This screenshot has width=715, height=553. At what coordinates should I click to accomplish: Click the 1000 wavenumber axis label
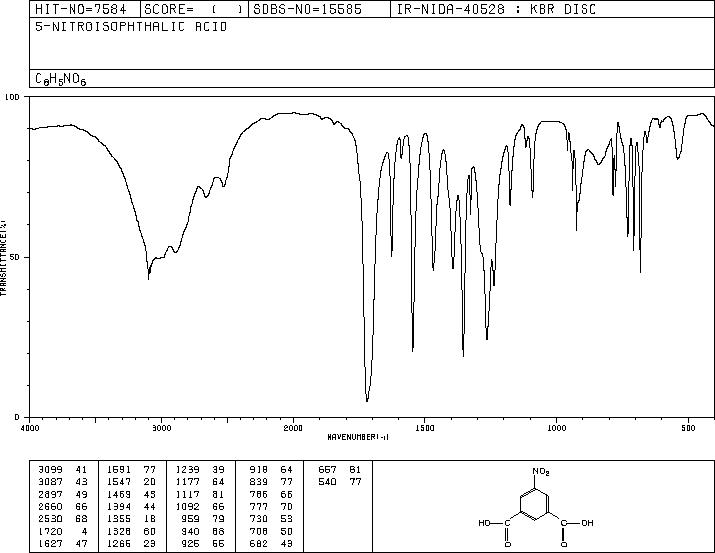pyautogui.click(x=556, y=428)
